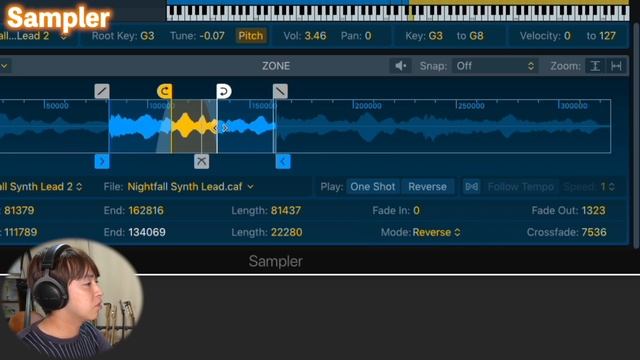Viewport: 640px width, 360px height.
Task: Click the vertical zoom icon
Action: click(595, 66)
